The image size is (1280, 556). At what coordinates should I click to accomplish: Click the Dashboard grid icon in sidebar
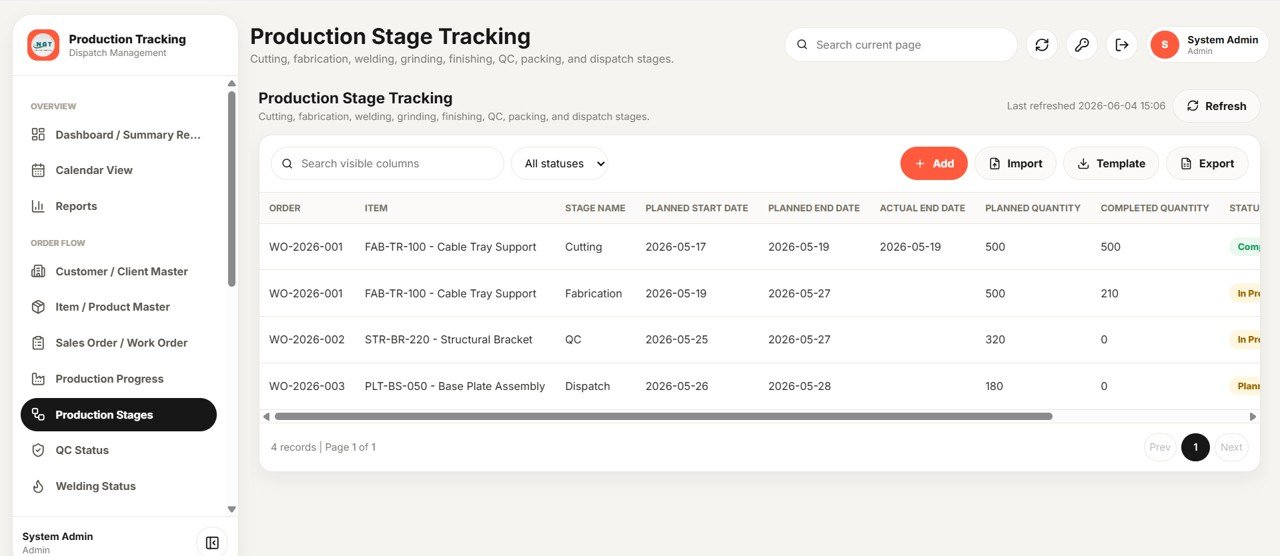[x=38, y=134]
